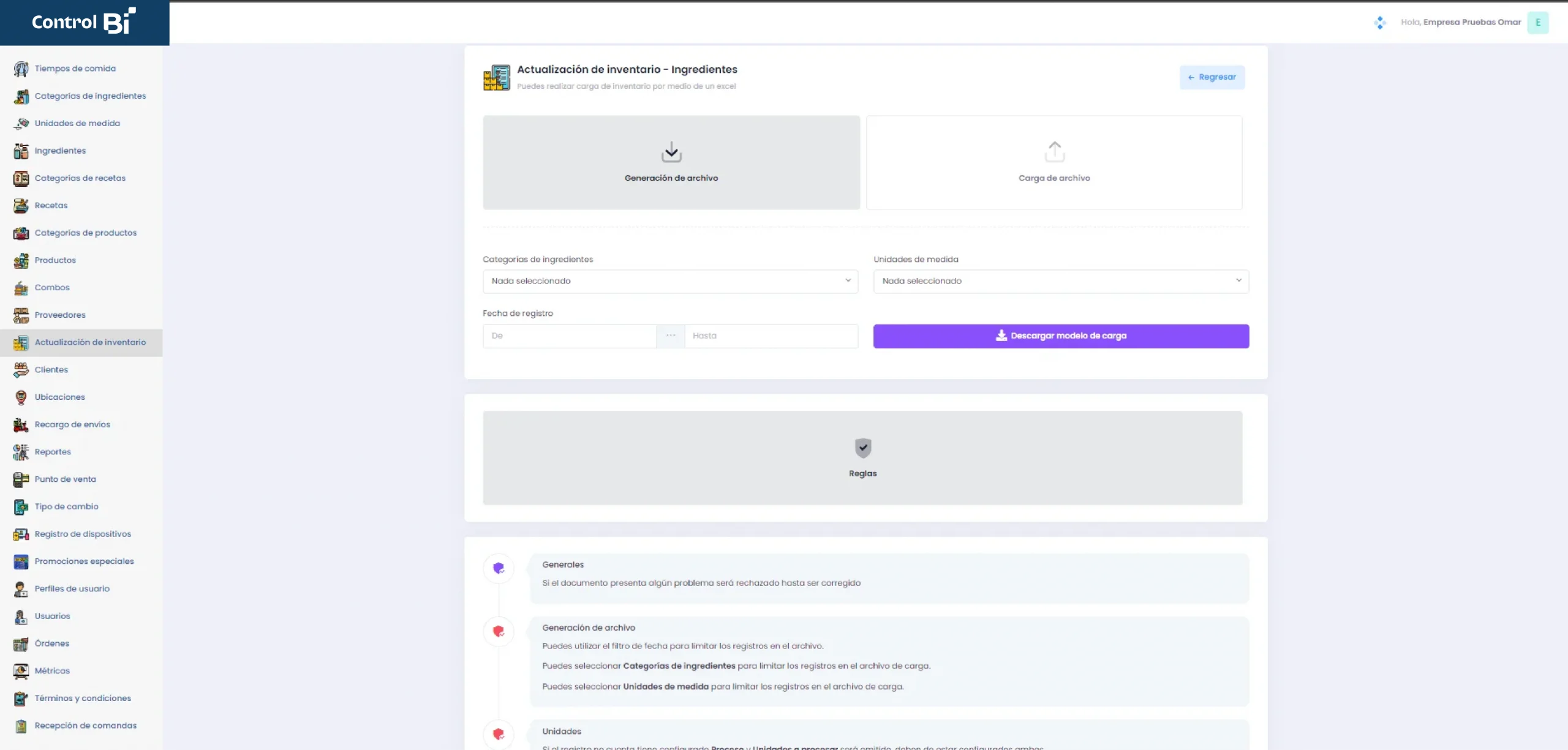The height and width of the screenshot is (750, 1568).
Task: Click the Registro de dispositivos icon
Action: [21, 534]
